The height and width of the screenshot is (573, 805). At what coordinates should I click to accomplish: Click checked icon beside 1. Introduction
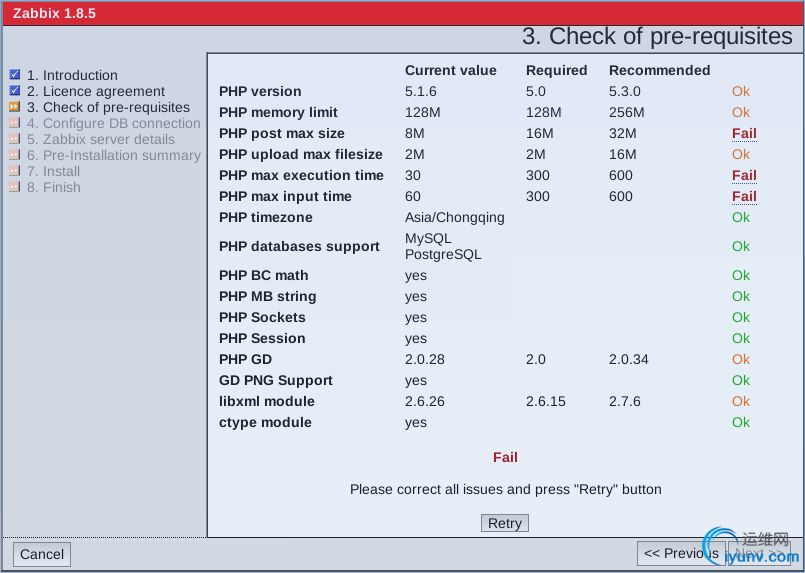(x=15, y=75)
